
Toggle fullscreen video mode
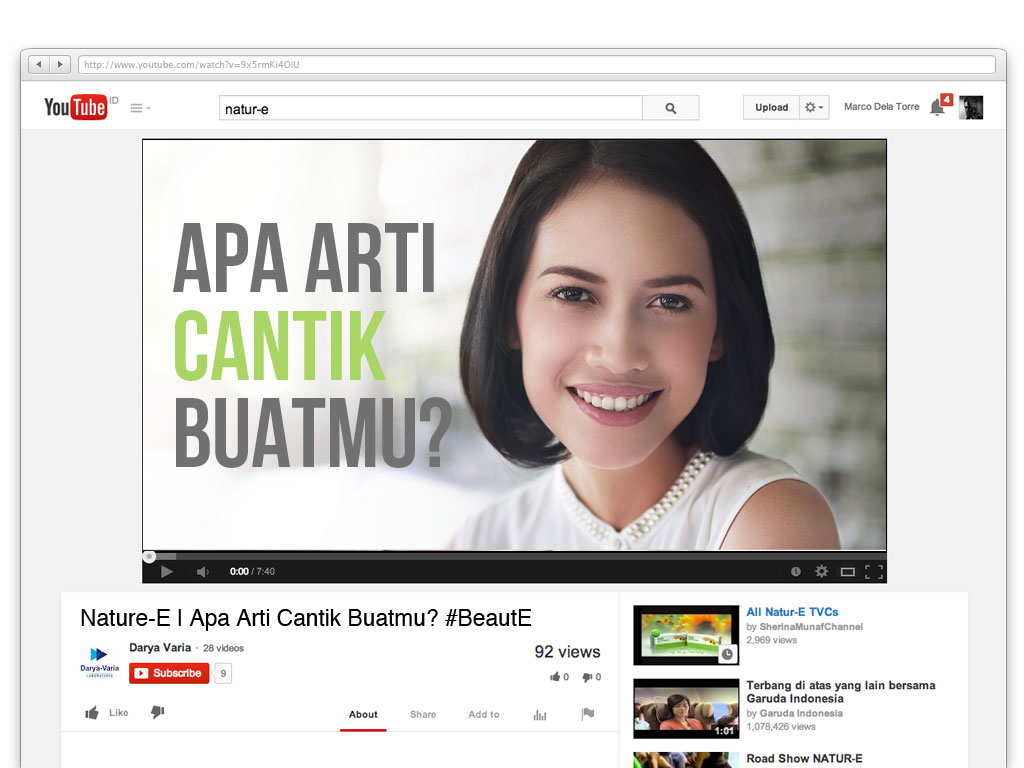tap(873, 572)
